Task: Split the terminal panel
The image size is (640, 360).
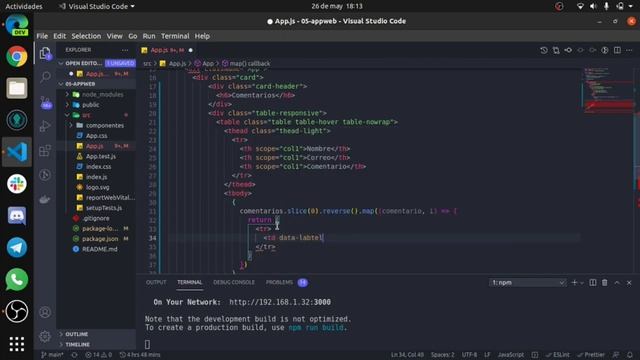Action: [x=593, y=282]
